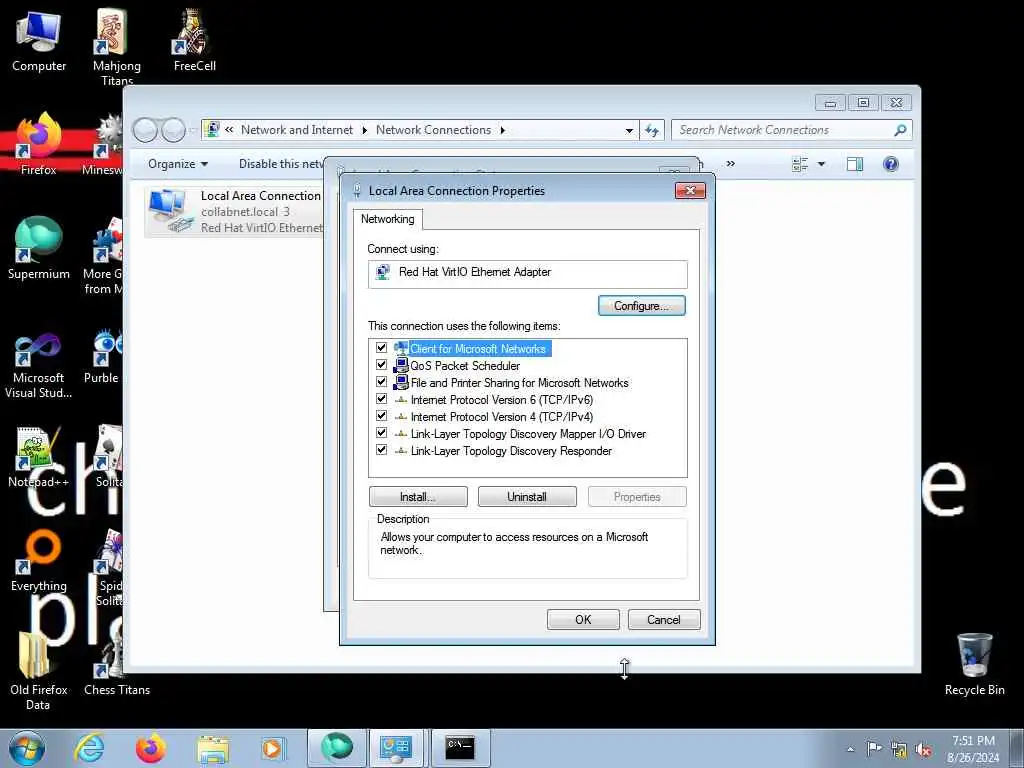Image resolution: width=1024 pixels, height=768 pixels.
Task: Open Windows Media Player from taskbar
Action: (274, 748)
